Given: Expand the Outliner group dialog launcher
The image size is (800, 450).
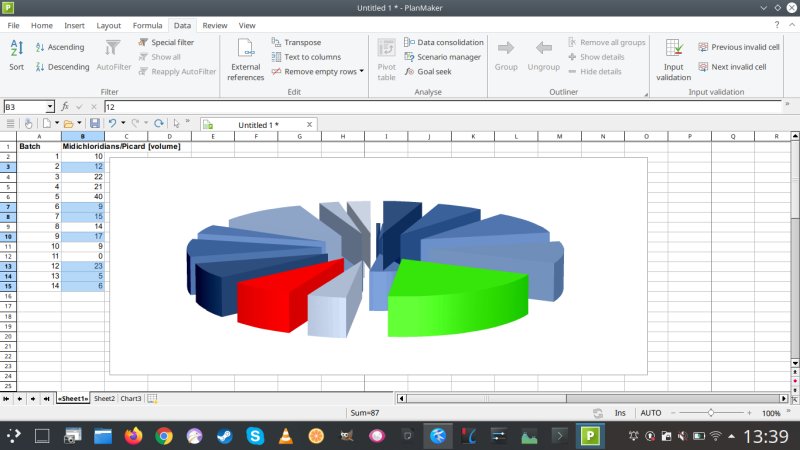Looking at the screenshot, I should 645,94.
